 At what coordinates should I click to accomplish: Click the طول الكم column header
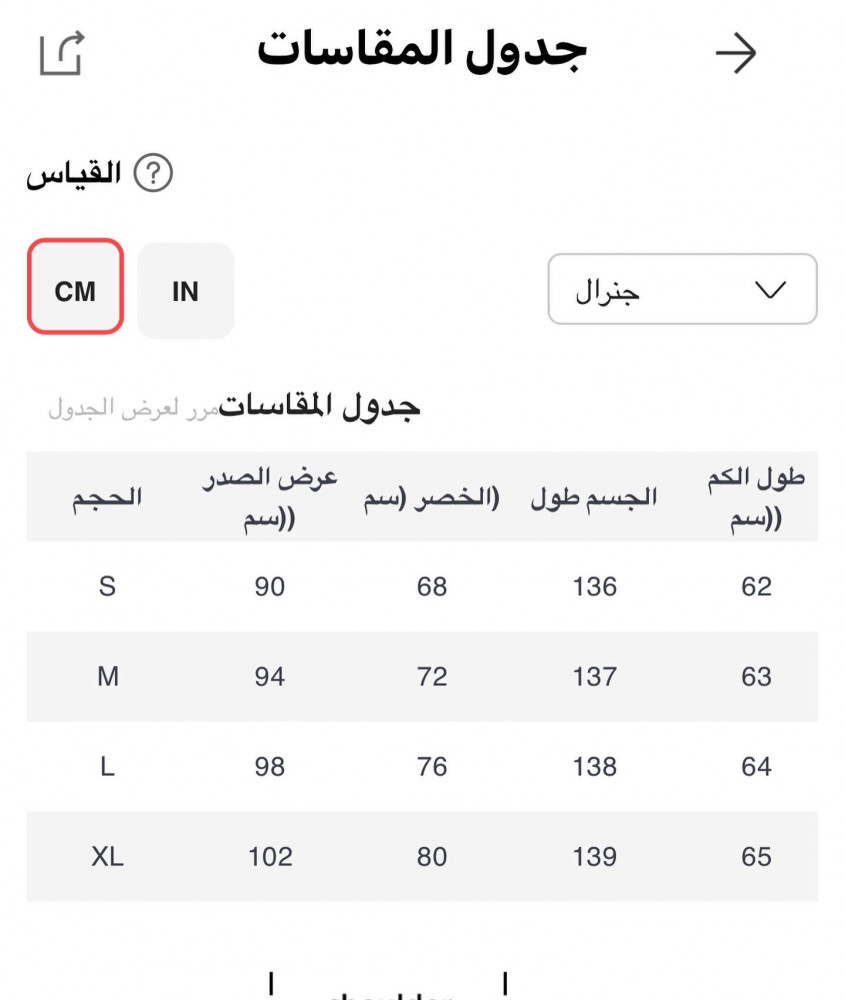click(756, 497)
